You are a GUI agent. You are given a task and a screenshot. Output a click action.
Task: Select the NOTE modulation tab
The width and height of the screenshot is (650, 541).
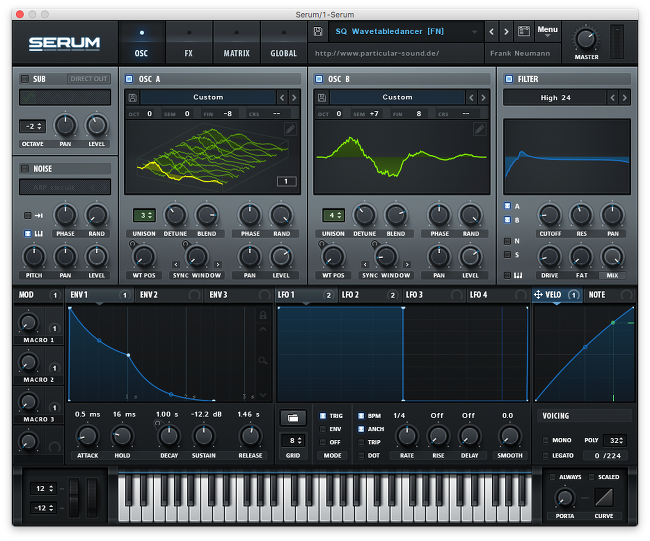point(610,295)
